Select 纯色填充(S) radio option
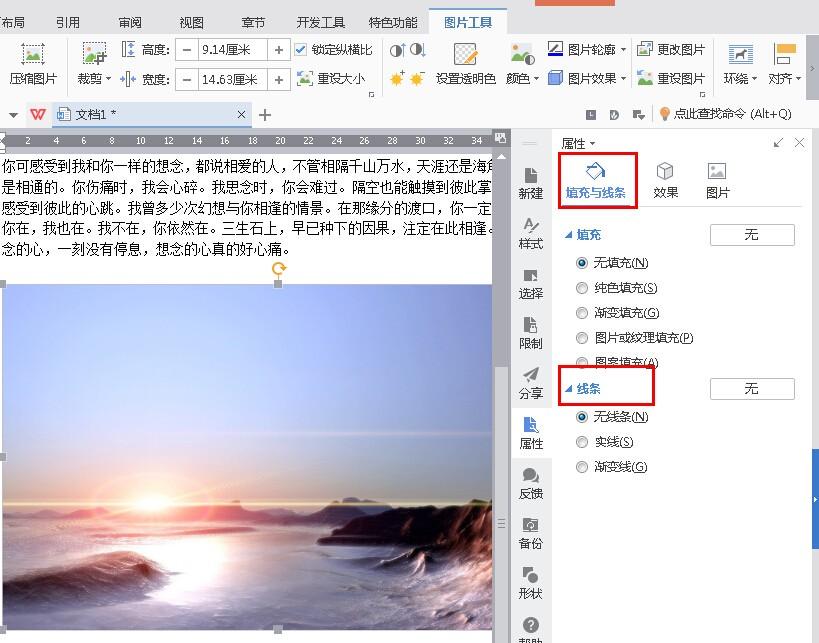Viewport: 819px width, 643px height. tap(581, 288)
